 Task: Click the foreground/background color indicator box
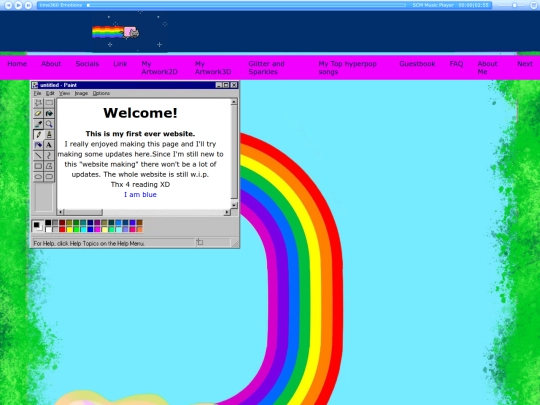(38, 226)
